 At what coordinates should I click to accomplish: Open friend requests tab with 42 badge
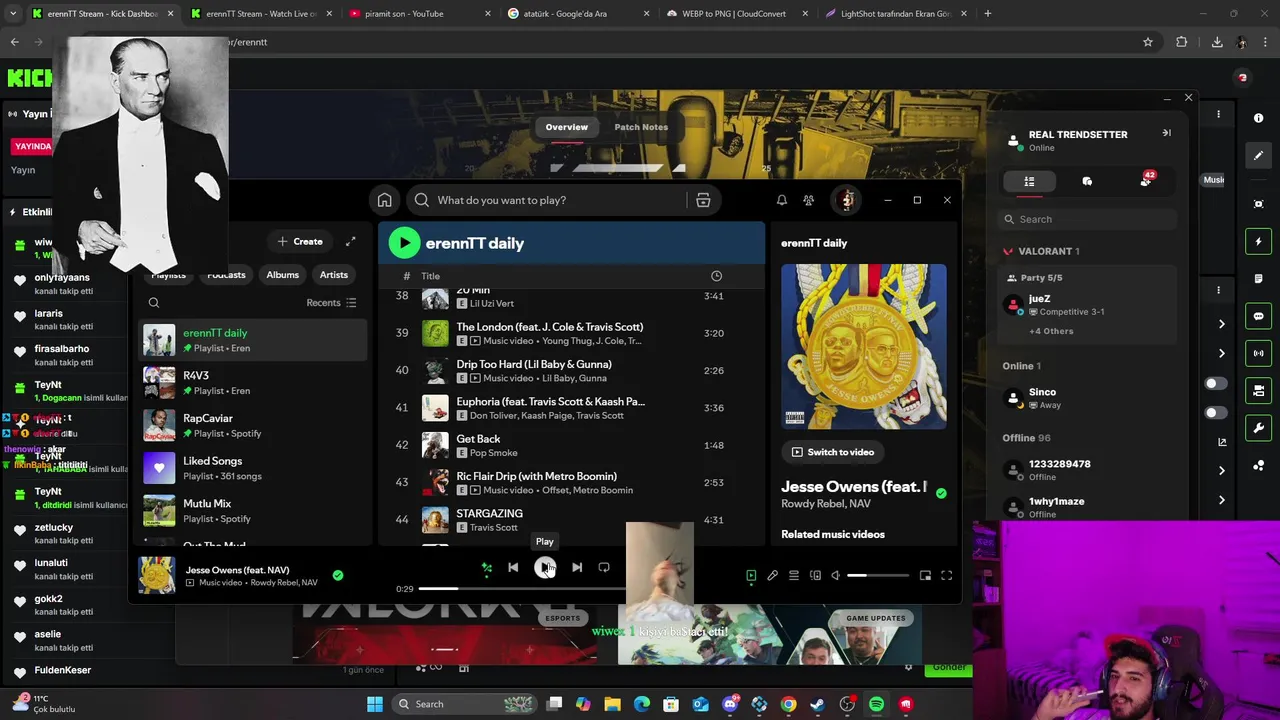tap(1146, 180)
